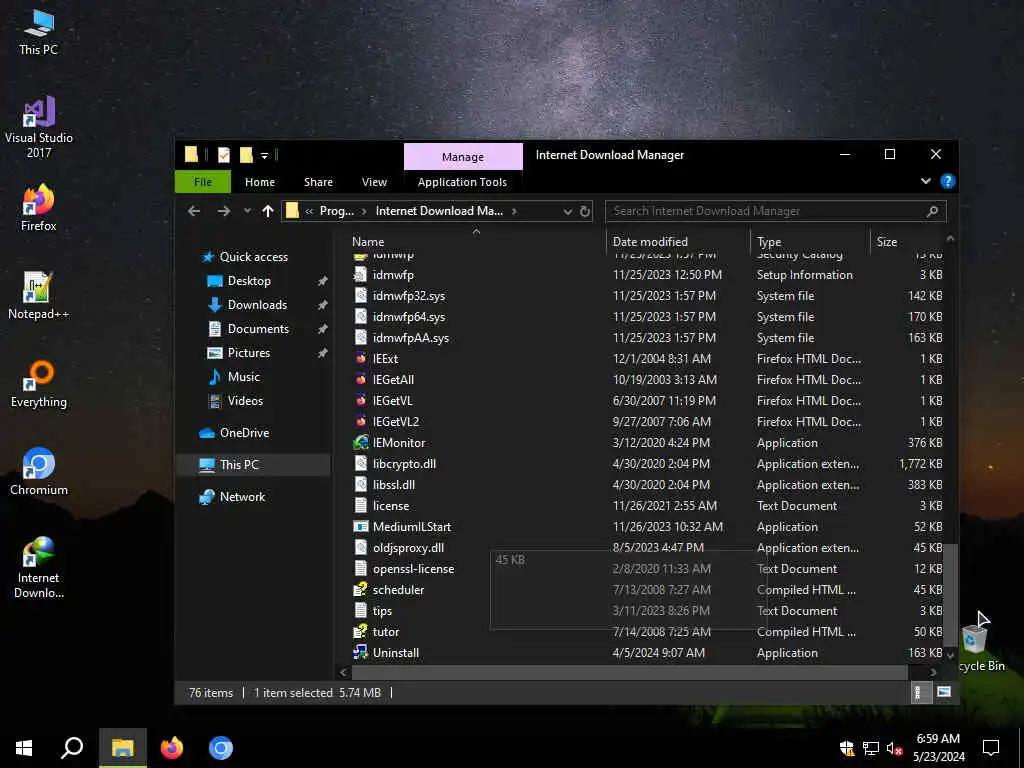Click the Manage contextual tab
Screen dimensions: 1024x768
click(x=463, y=157)
